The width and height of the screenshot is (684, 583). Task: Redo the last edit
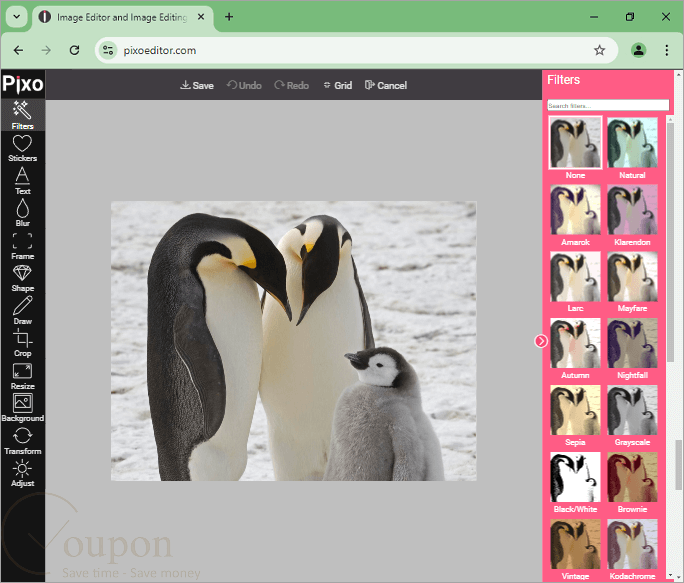291,85
